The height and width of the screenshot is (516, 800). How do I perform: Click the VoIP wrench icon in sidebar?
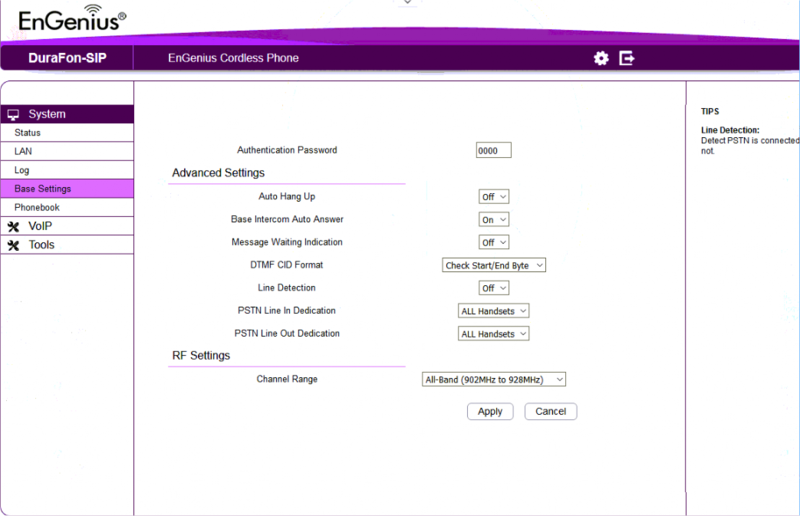[x=13, y=226]
